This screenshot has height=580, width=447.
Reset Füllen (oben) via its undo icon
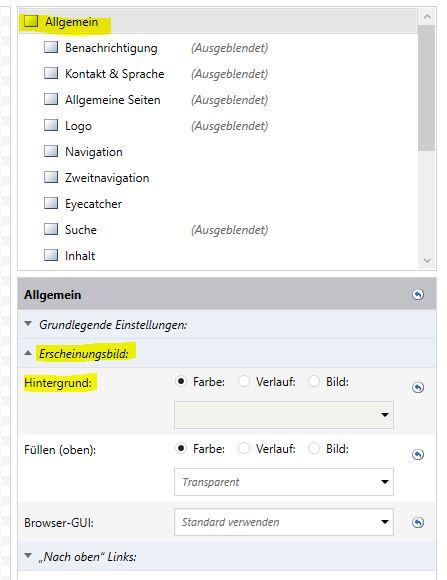(x=418, y=454)
